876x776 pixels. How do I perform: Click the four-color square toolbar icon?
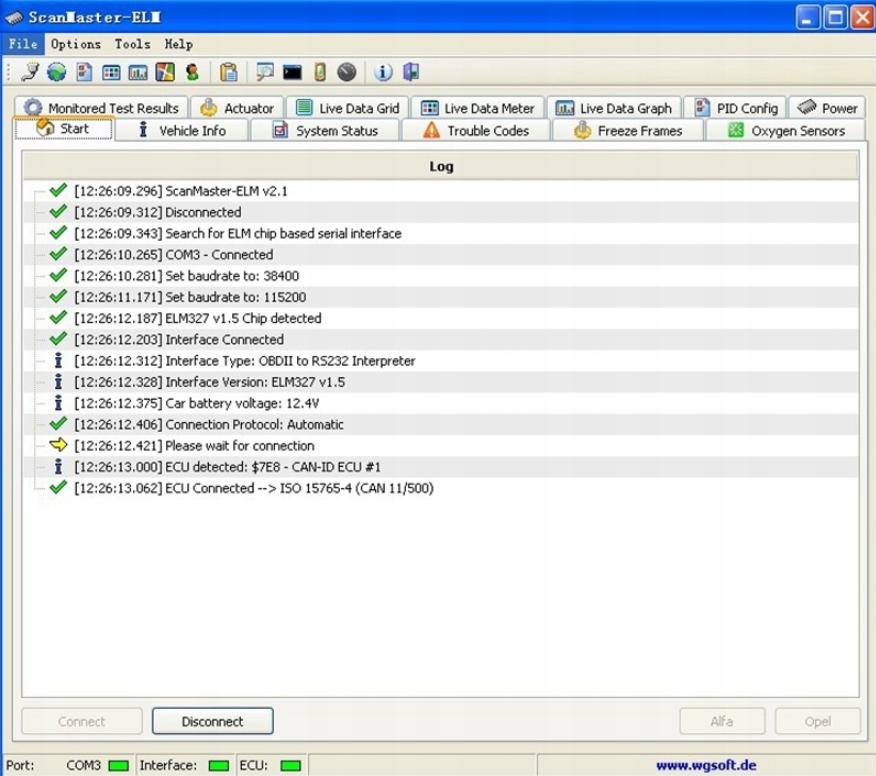point(165,72)
